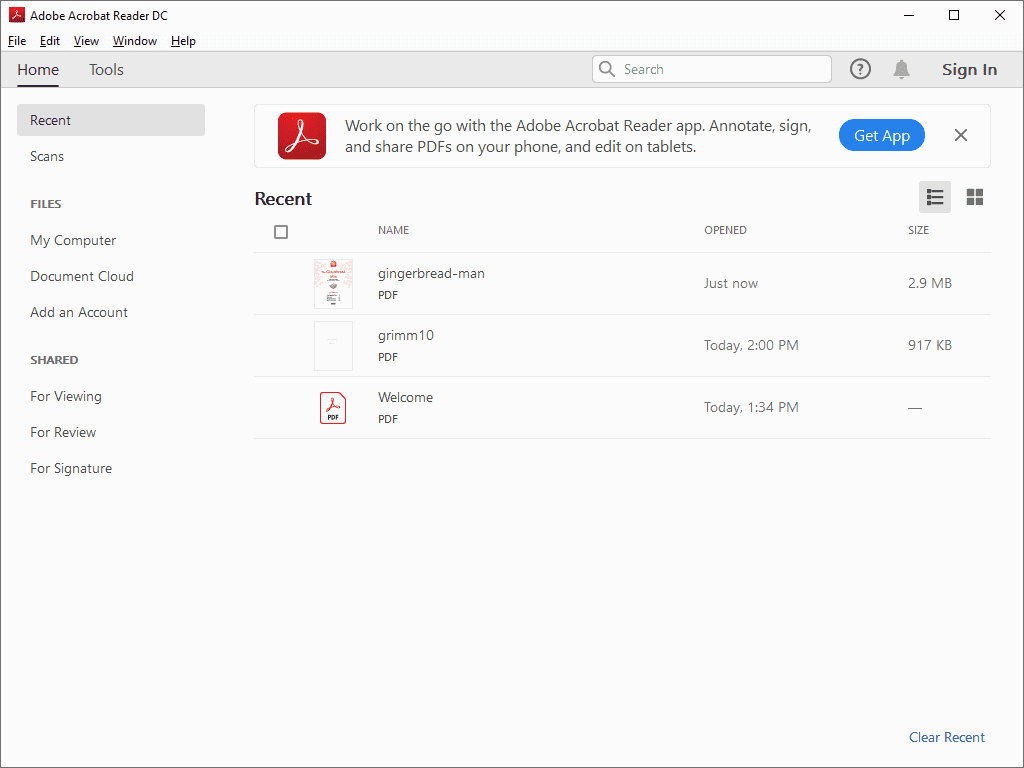The image size is (1024, 768).
Task: Minimize the Acrobat Reader window
Action: coord(908,15)
